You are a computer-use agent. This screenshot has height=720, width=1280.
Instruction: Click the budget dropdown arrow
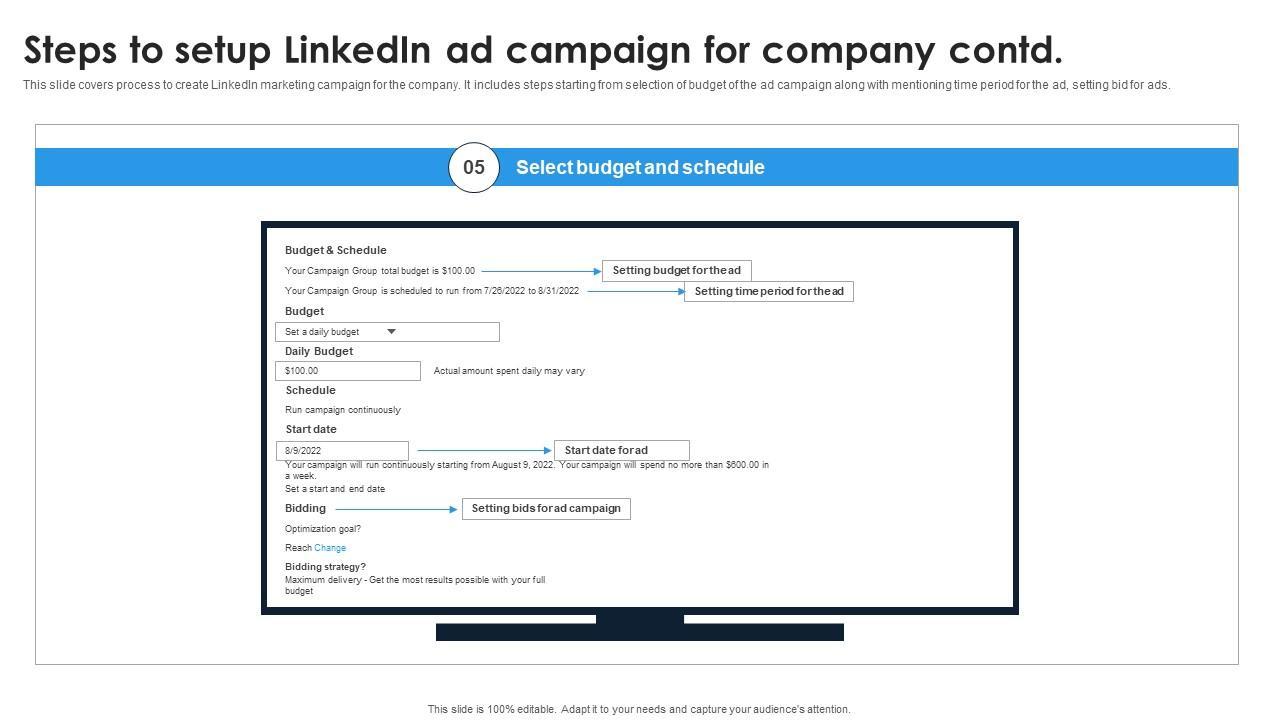(392, 332)
